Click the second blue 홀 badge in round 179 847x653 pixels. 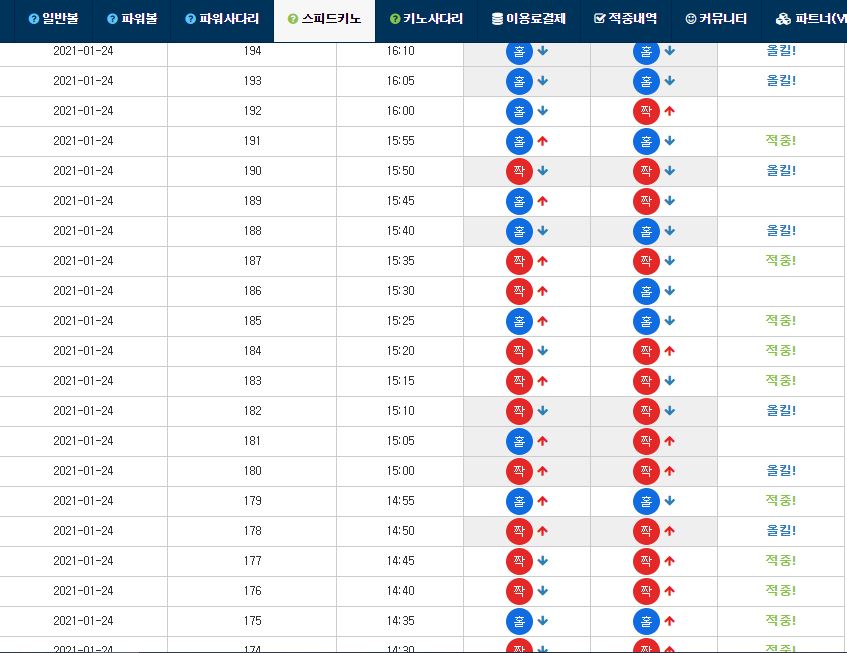646,502
